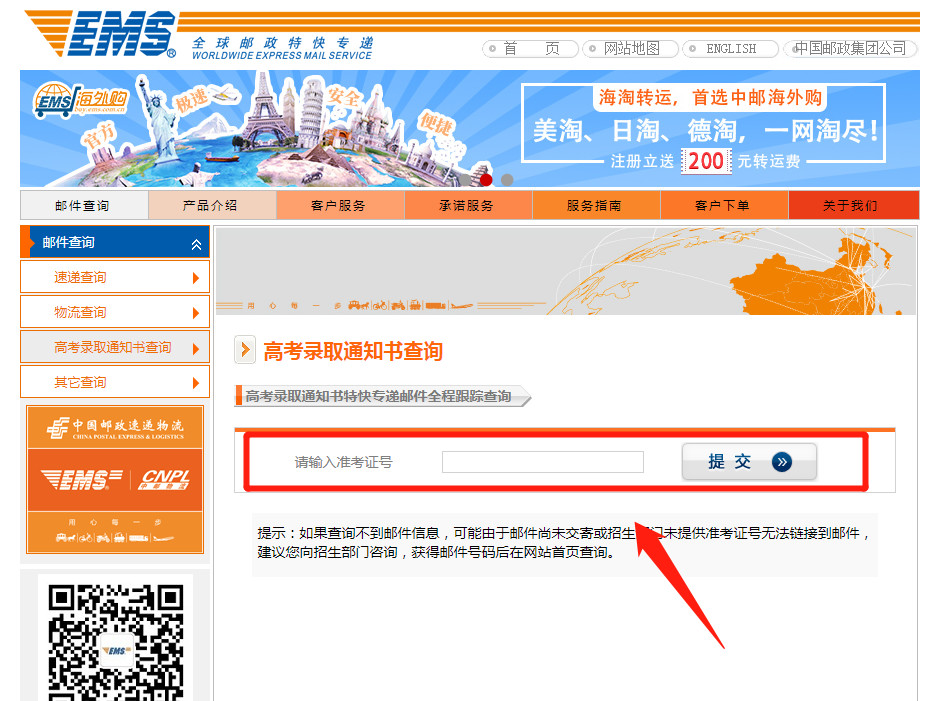Image resolution: width=944 pixels, height=701 pixels.
Task: Click the EMS QR code image
Action: click(116, 641)
